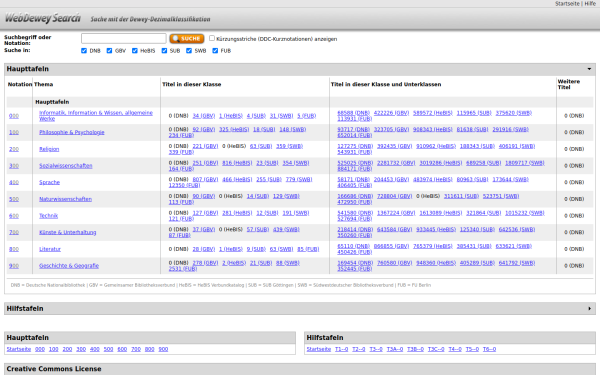Open notation 000 in the table
The height and width of the screenshot is (375, 600).
tap(14, 116)
